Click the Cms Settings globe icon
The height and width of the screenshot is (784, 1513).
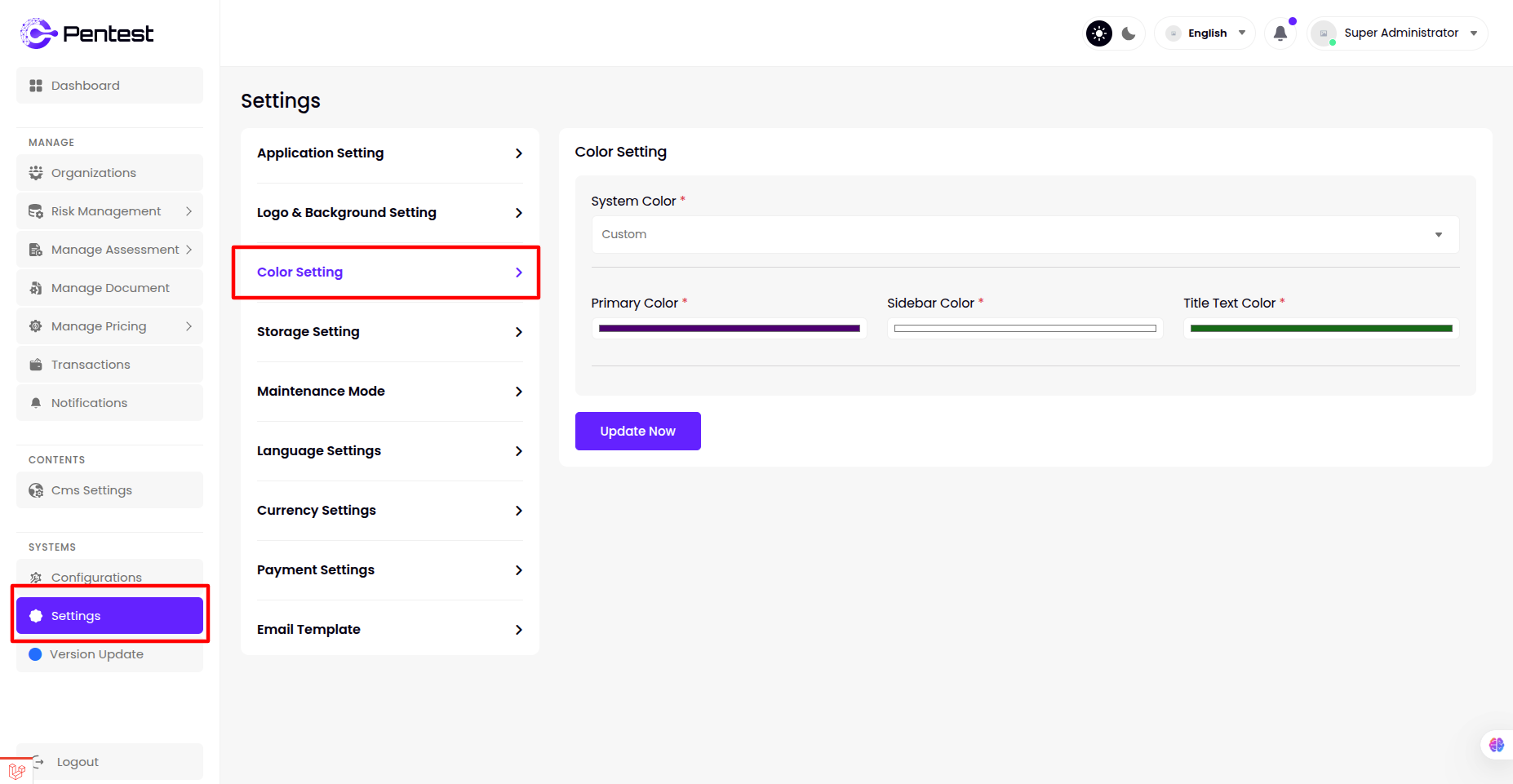[x=36, y=490]
